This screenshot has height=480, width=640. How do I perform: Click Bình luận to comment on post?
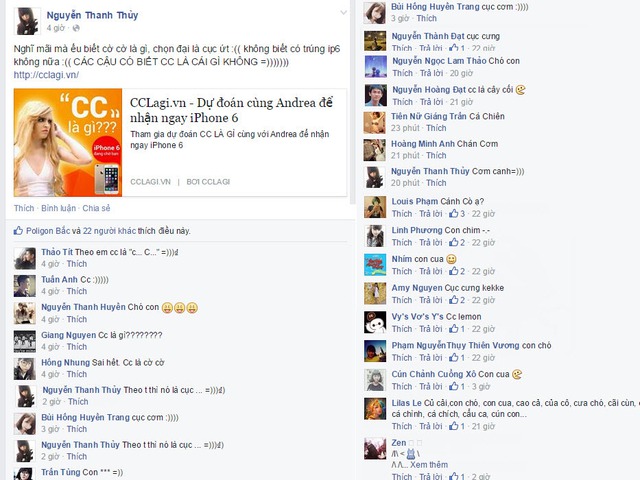58,208
